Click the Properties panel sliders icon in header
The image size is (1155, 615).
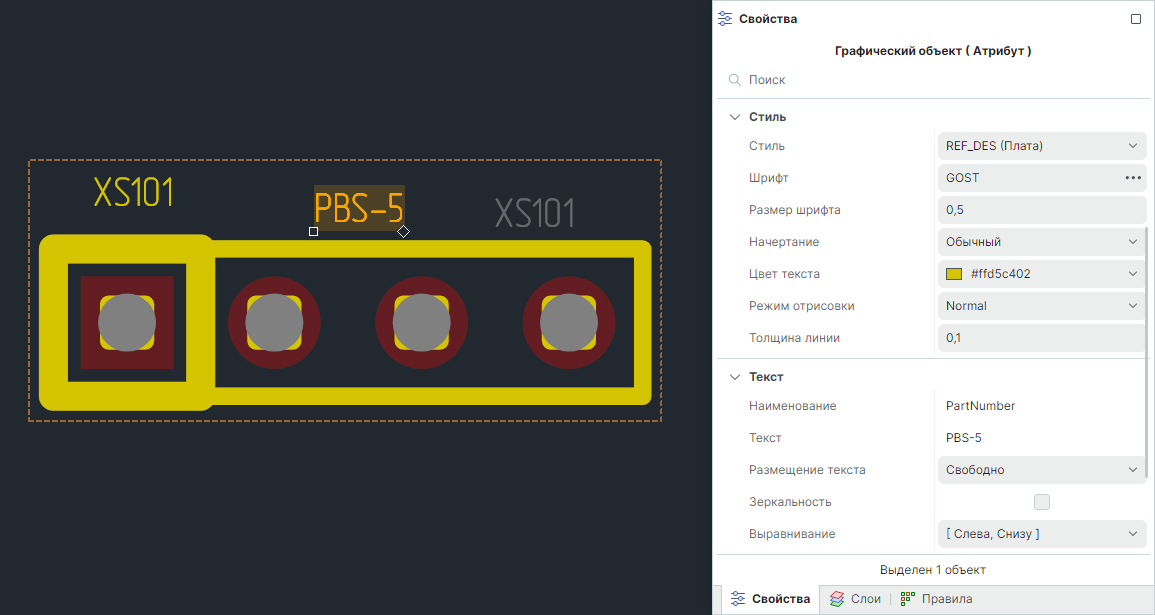[725, 19]
